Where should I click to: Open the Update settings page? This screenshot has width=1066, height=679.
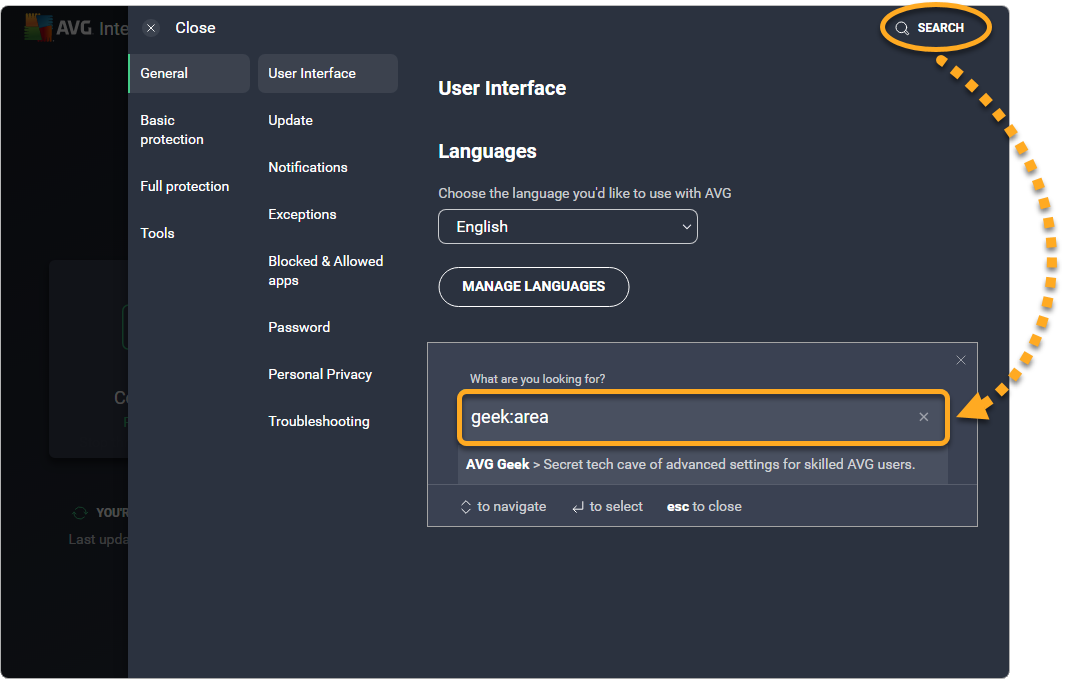(x=291, y=120)
